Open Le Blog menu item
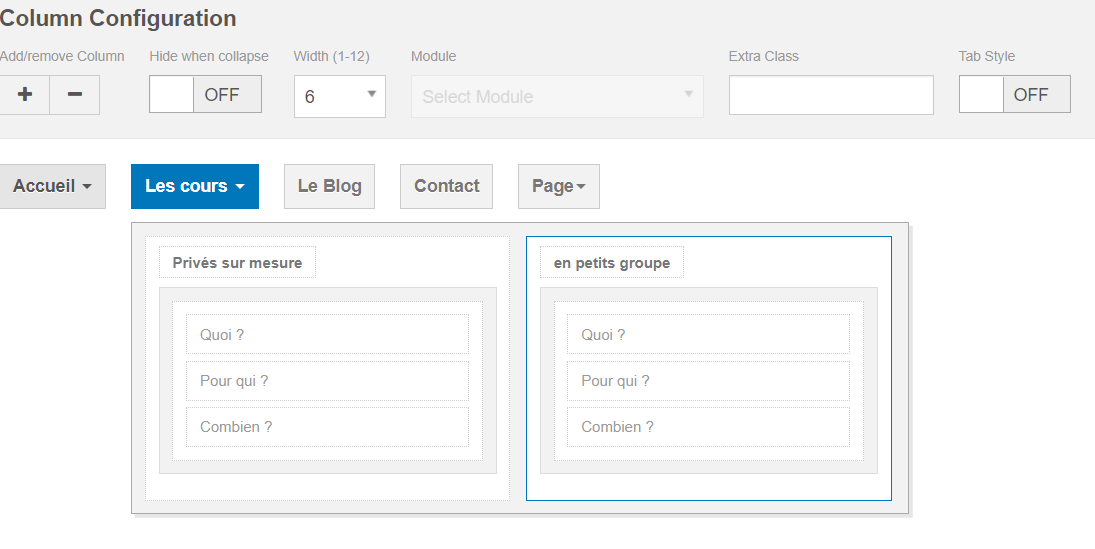 (329, 186)
